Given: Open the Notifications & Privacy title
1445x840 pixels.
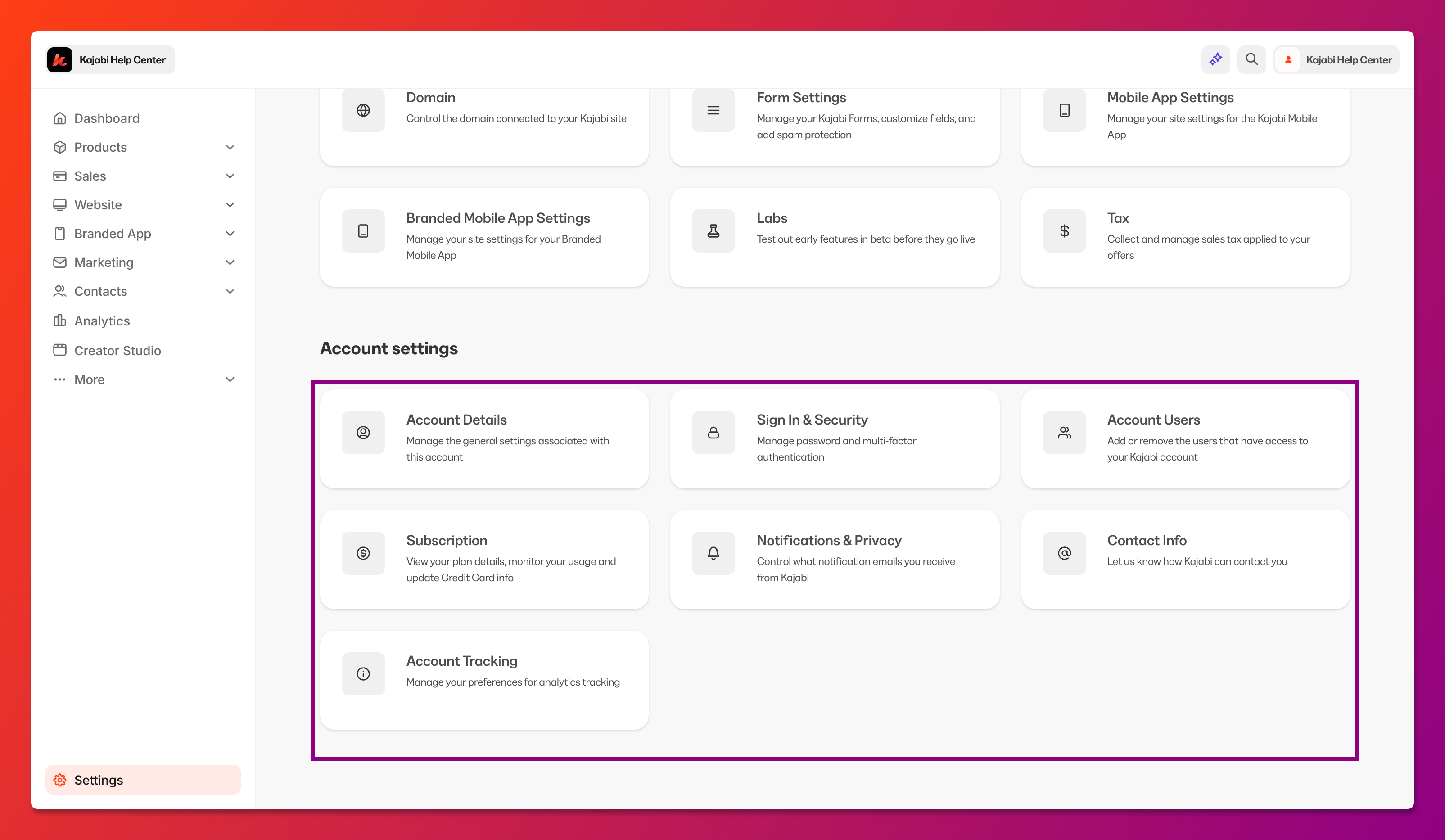Looking at the screenshot, I should tap(829, 540).
